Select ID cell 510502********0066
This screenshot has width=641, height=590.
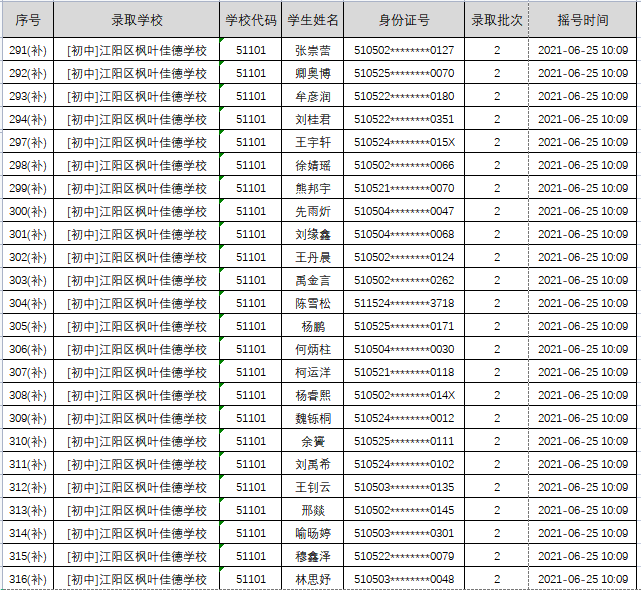coord(404,165)
